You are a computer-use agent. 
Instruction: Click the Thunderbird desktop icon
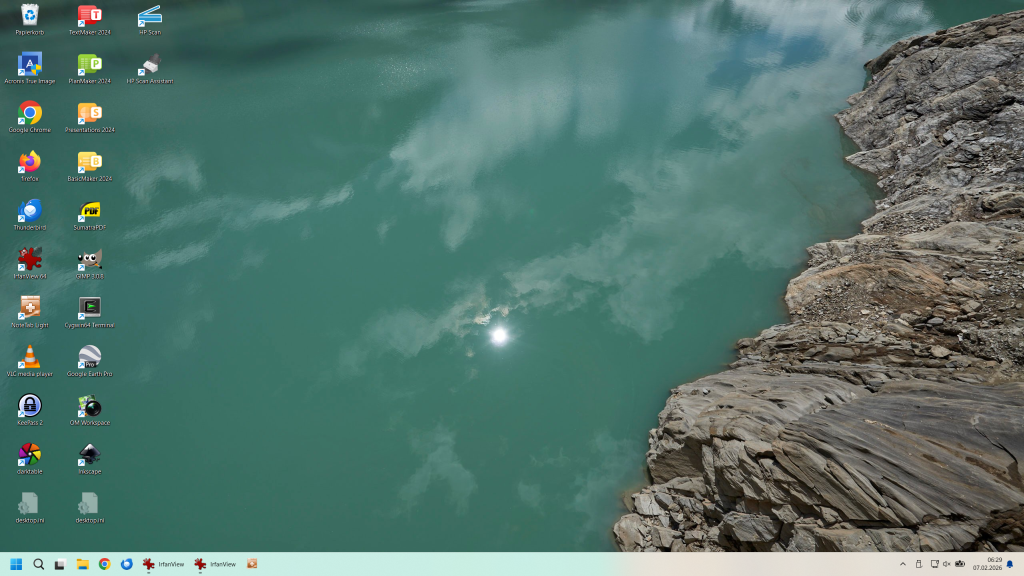point(30,211)
